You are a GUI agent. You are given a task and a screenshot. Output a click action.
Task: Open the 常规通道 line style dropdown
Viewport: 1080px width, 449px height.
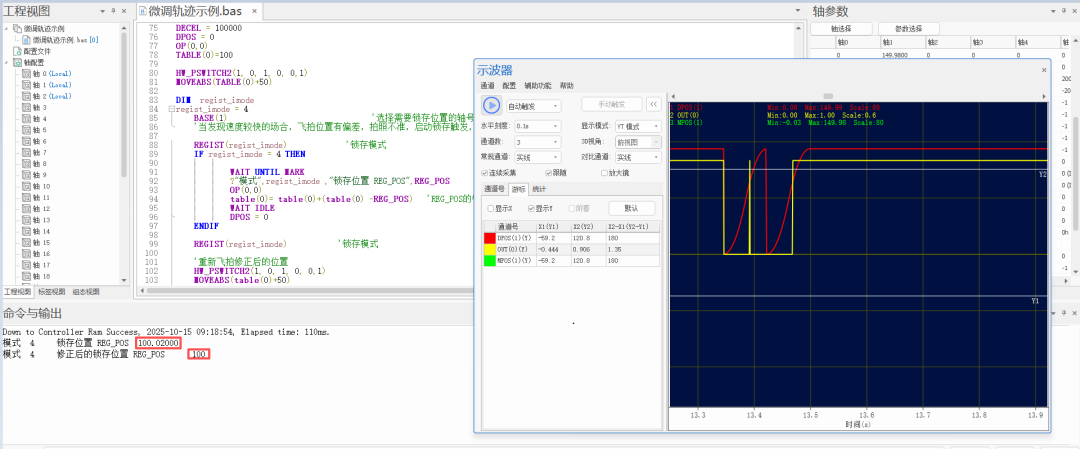coord(538,158)
